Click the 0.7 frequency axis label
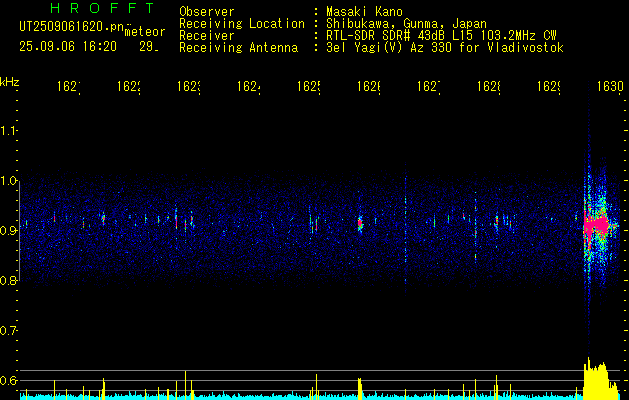 coord(8,330)
